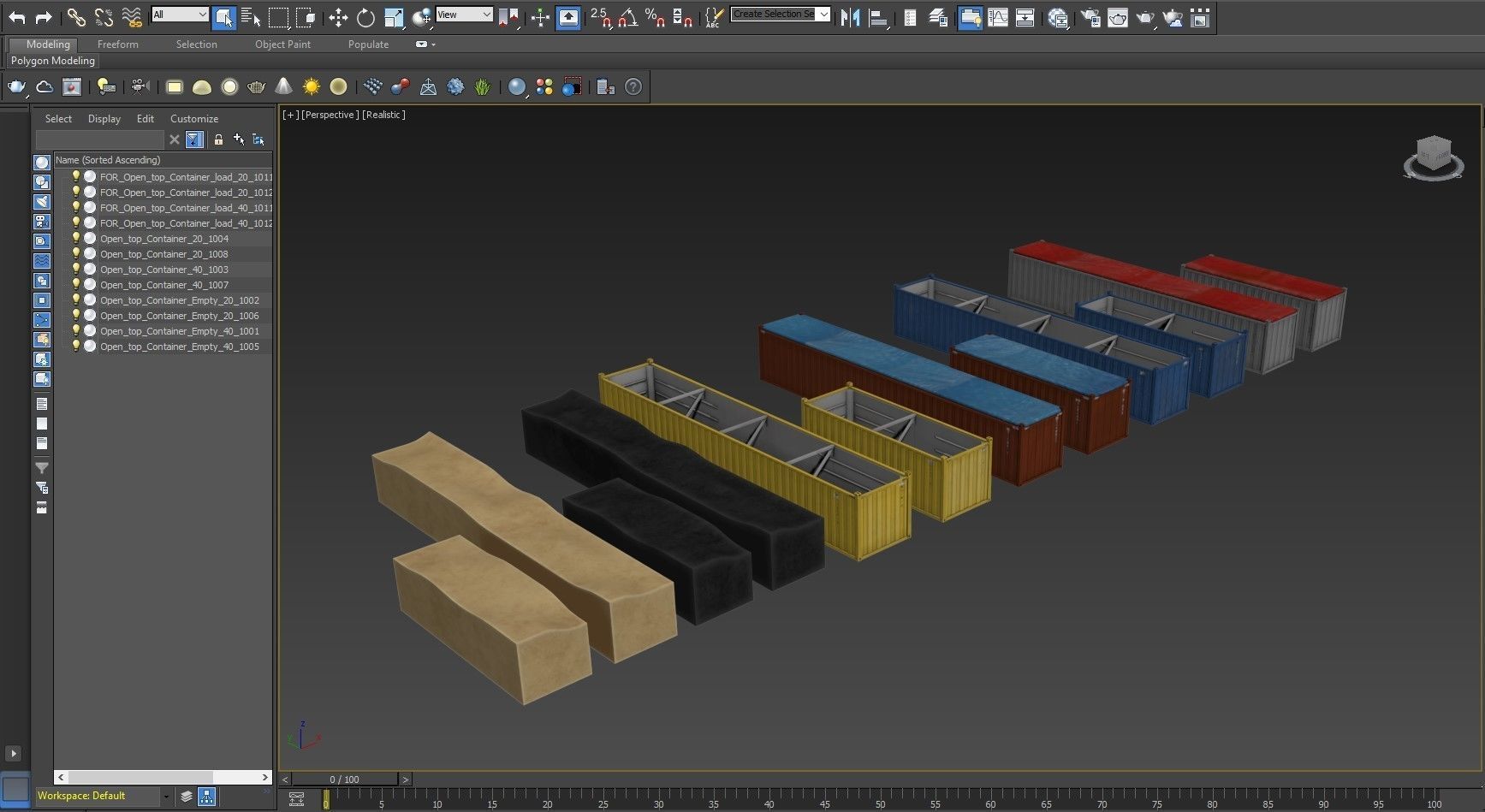Click the Name (Sorted Ascending) column header
Viewport: 1485px width, 812px height.
point(163,160)
